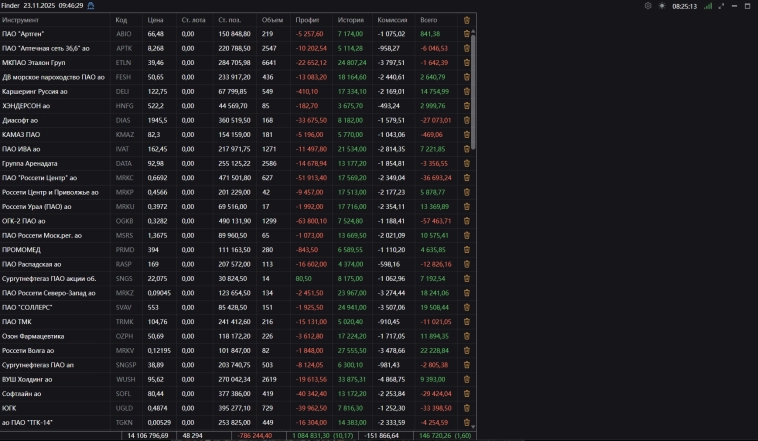This screenshot has width=758, height=441.
Task: Click trash icon for TGKN ТГК-14 row
Action: (x=466, y=423)
